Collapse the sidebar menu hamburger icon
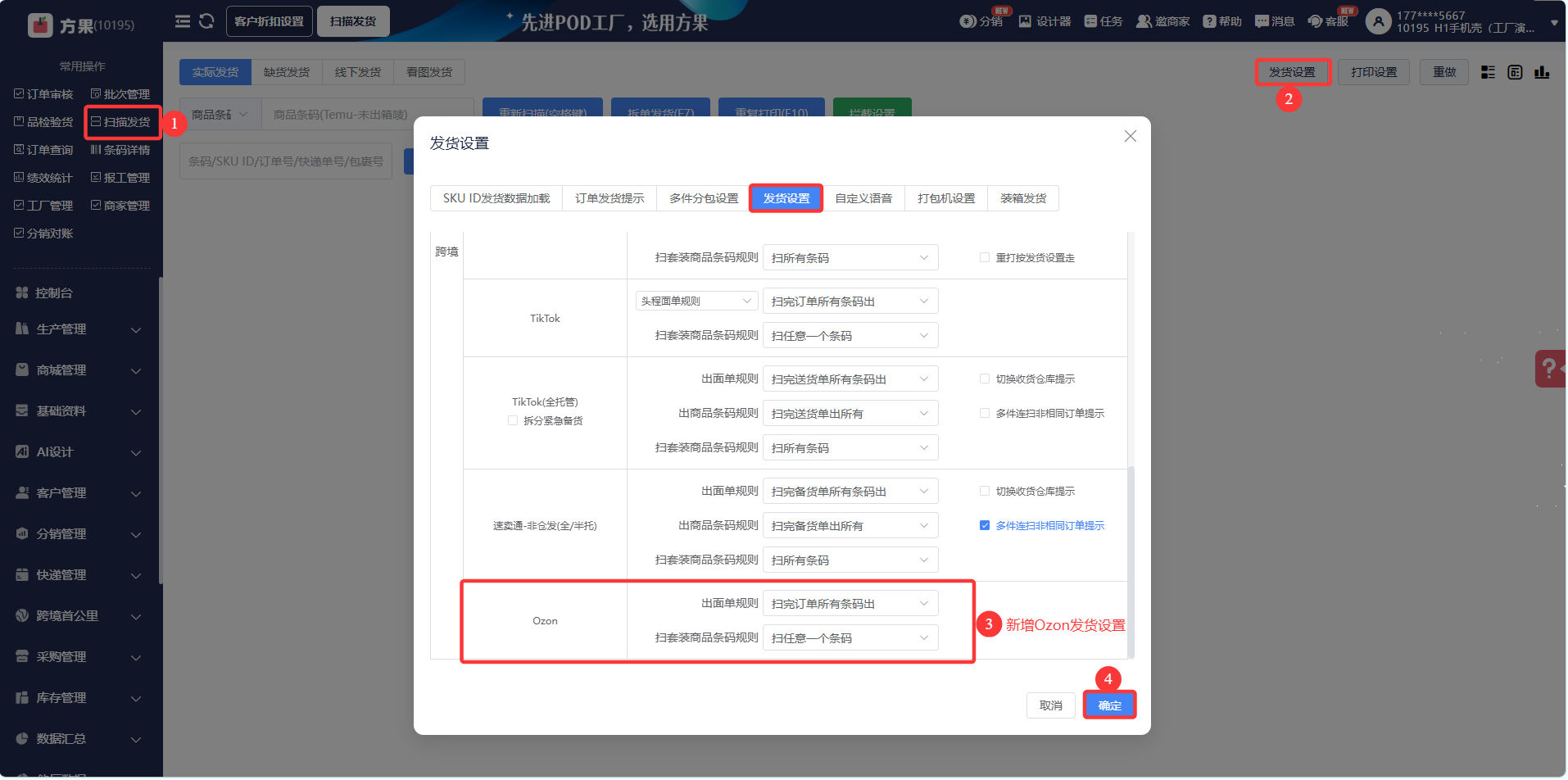1568x780 pixels. 183,21
